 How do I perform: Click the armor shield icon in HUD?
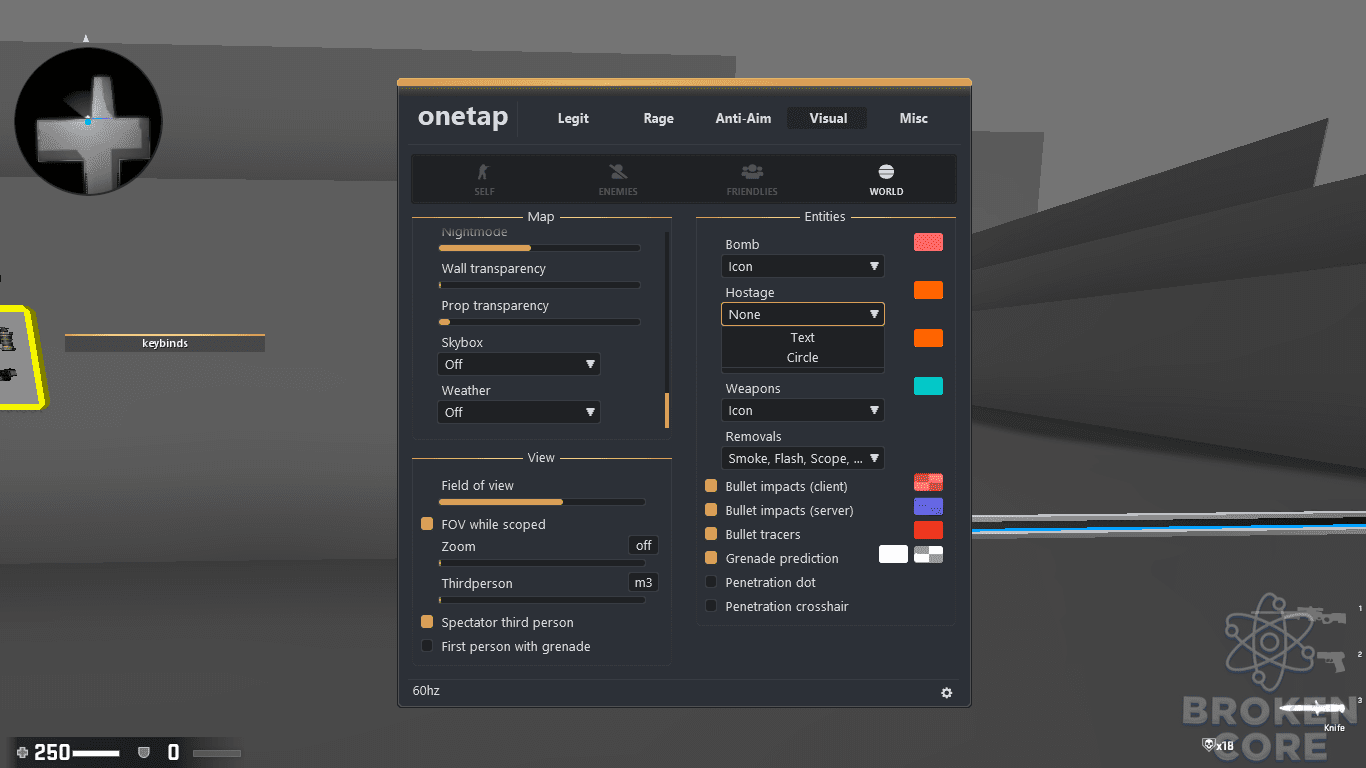tap(143, 752)
